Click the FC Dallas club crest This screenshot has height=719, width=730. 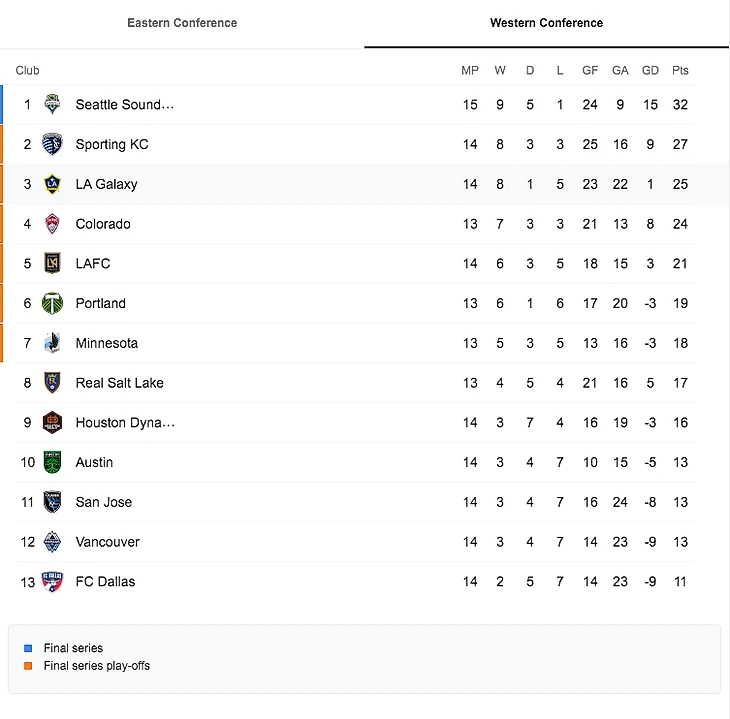pos(52,582)
